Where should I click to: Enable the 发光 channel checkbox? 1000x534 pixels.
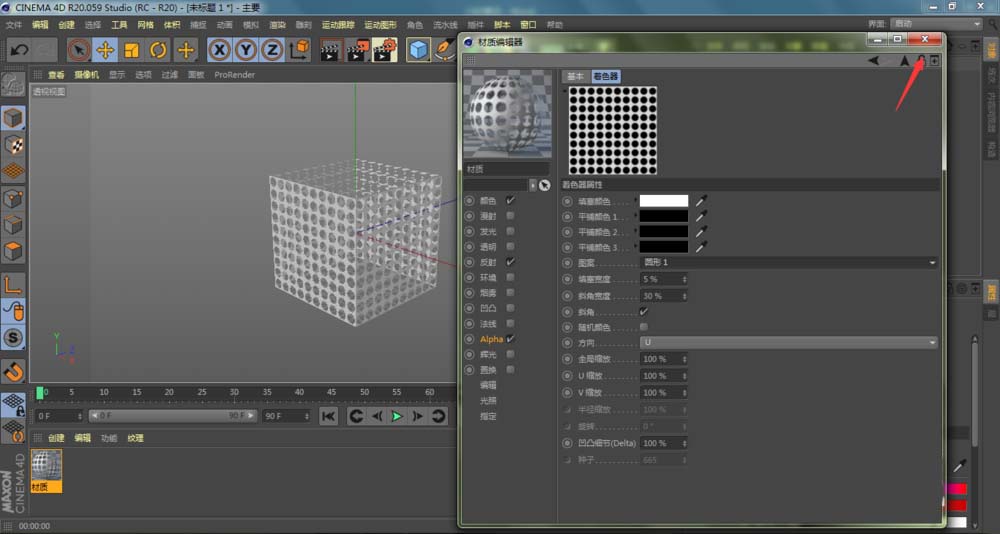(510, 231)
